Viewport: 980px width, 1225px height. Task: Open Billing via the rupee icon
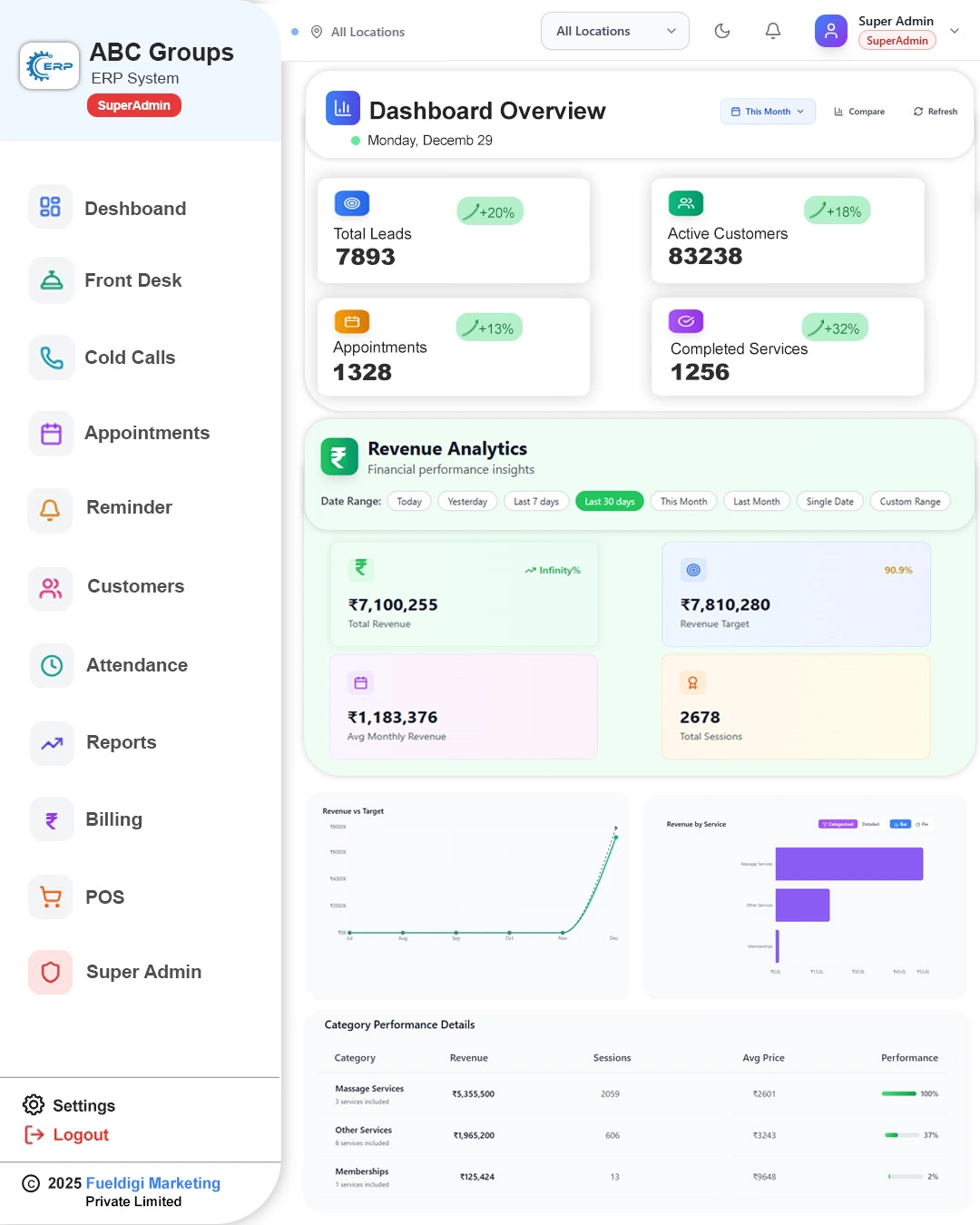pos(52,819)
